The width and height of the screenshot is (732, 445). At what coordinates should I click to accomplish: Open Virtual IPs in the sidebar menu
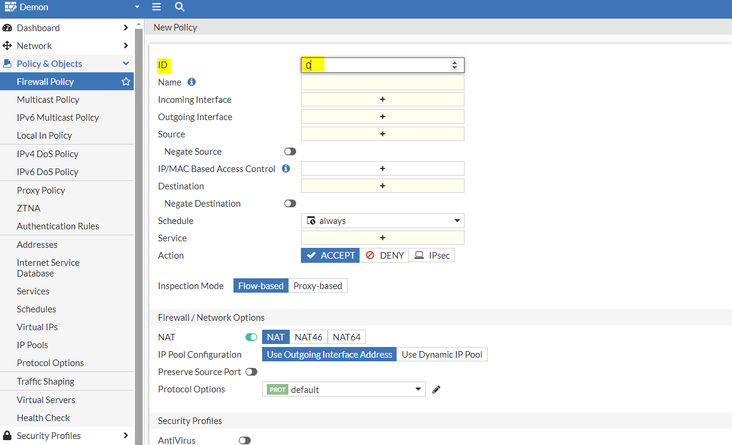(36, 327)
